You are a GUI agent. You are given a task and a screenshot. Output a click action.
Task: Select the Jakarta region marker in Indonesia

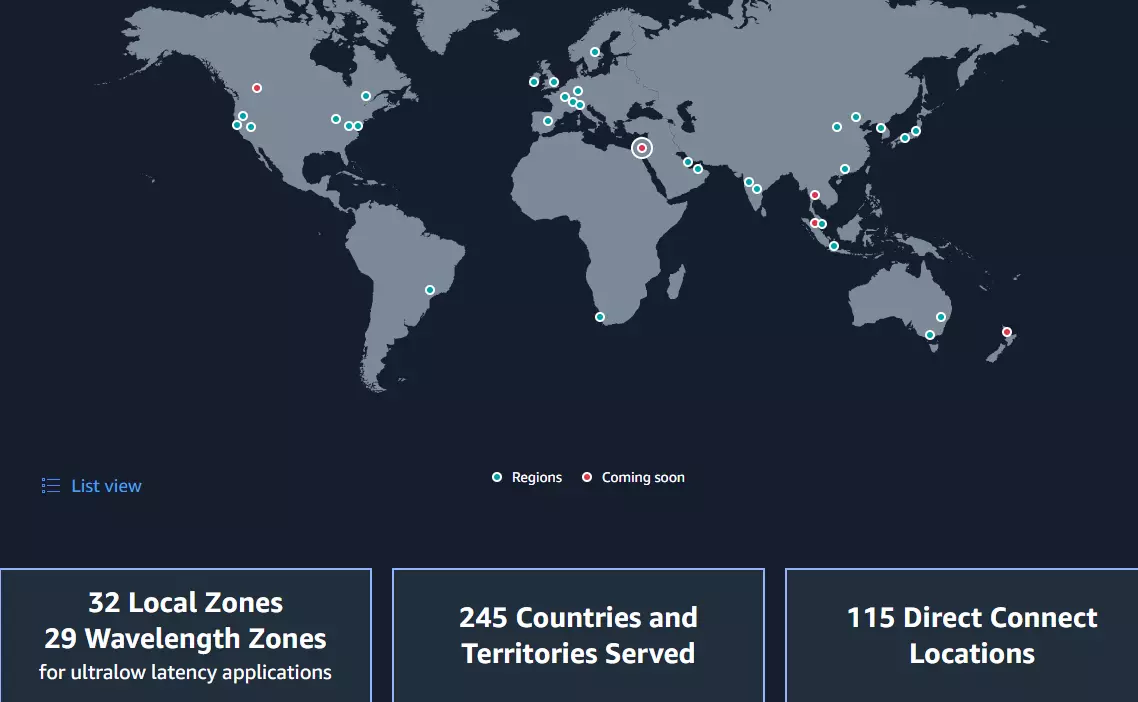coord(834,246)
